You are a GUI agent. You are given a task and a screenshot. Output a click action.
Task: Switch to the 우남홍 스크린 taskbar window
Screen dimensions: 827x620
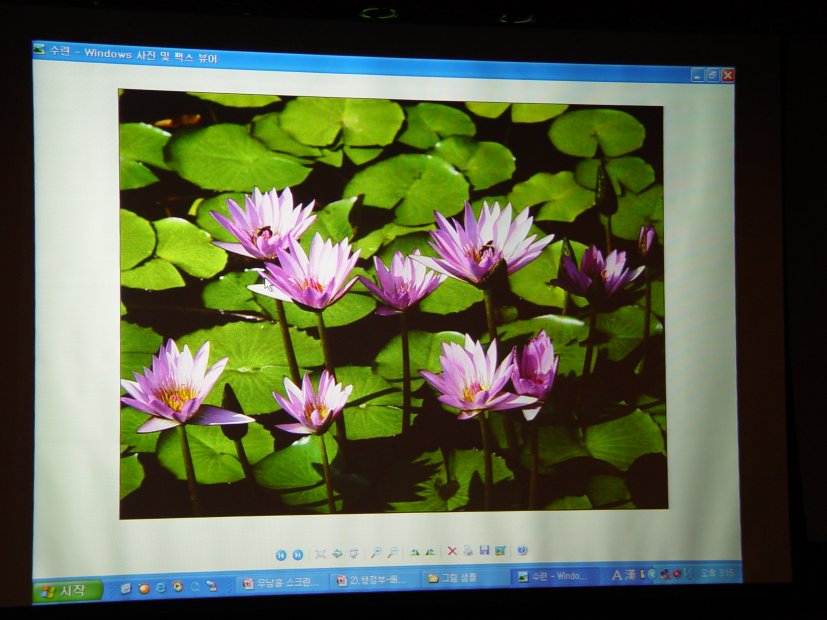tap(281, 583)
